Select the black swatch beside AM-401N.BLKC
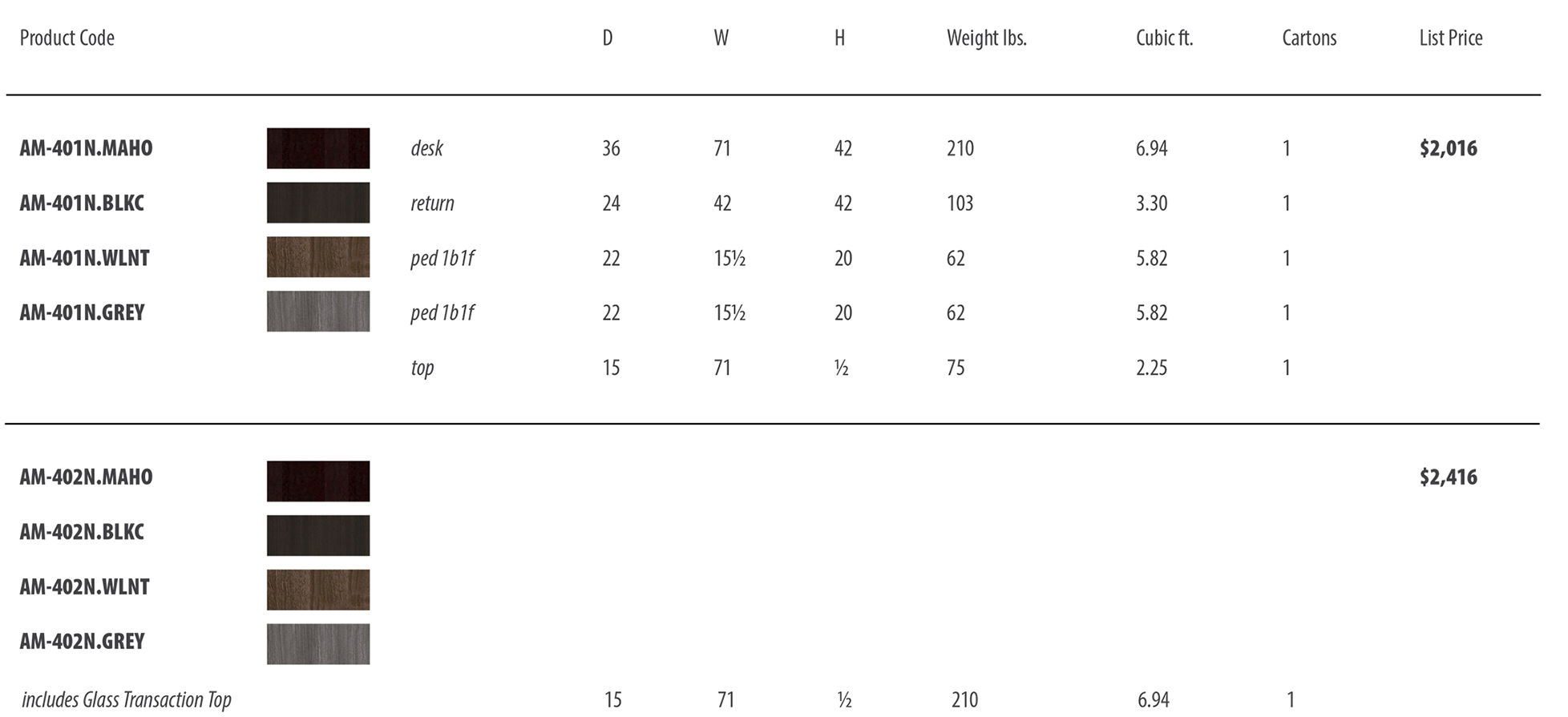 coord(318,203)
